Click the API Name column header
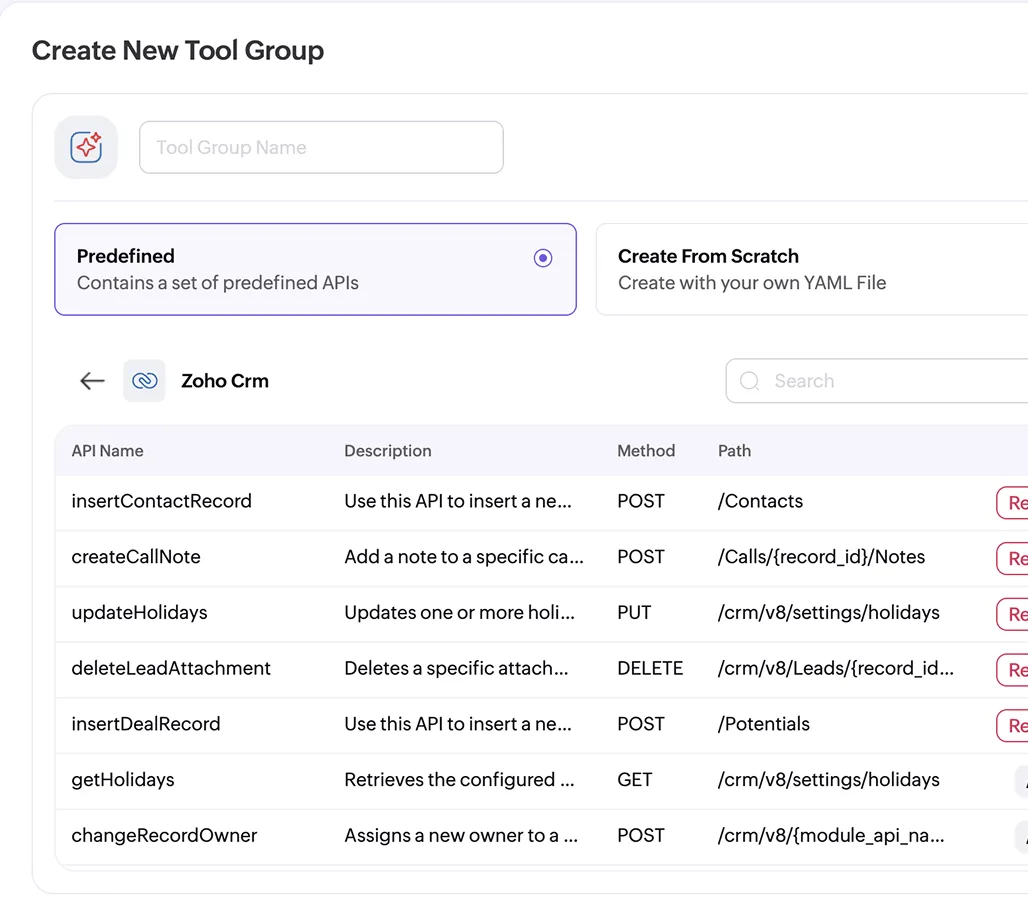The height and width of the screenshot is (910, 1028). click(x=108, y=451)
